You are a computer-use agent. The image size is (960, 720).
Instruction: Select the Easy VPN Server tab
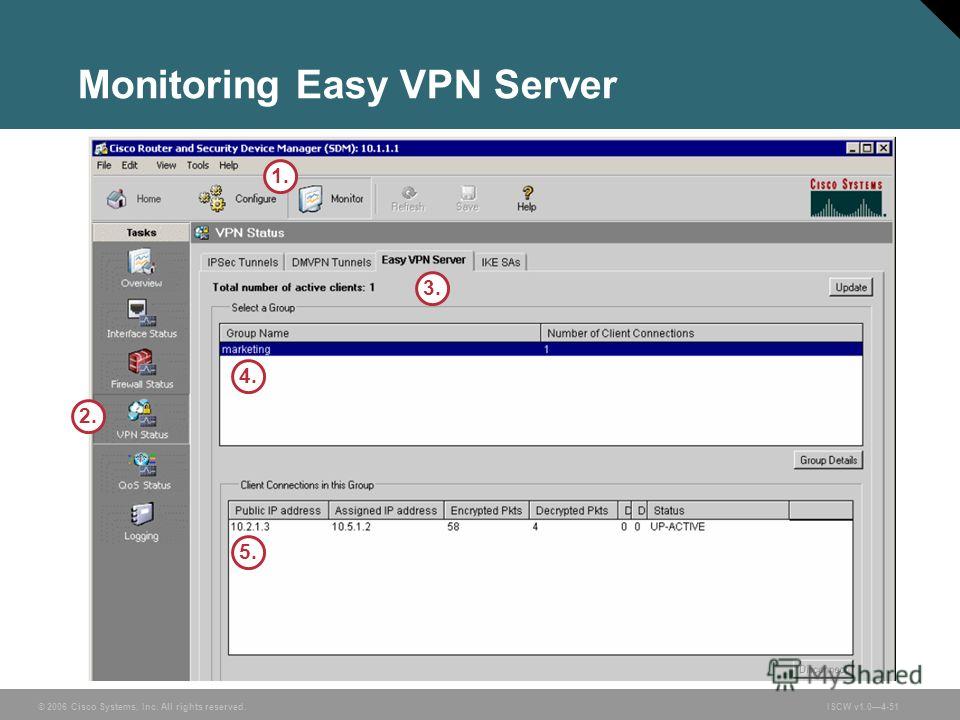424,260
